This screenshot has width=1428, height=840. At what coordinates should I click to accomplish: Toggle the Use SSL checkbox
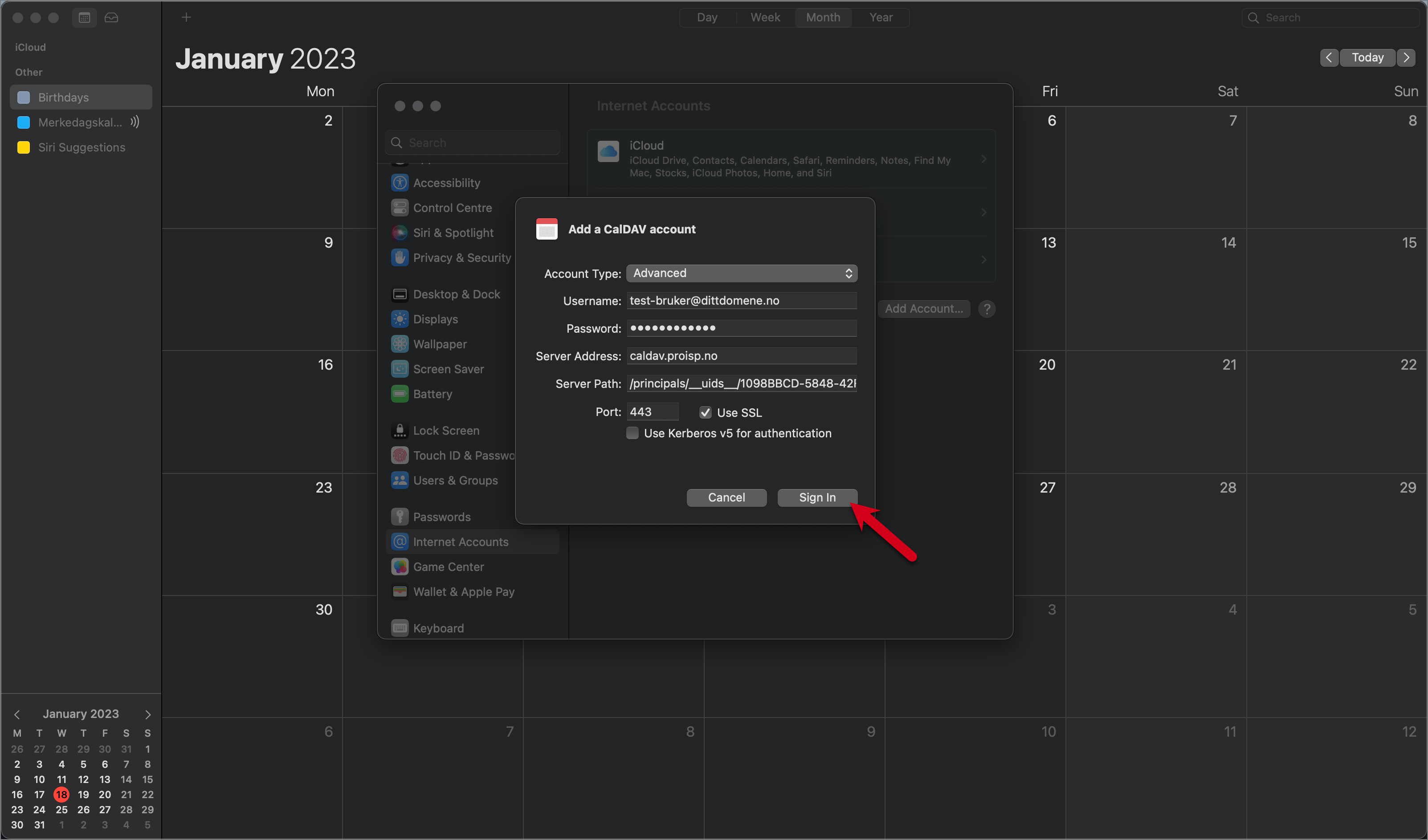pyautogui.click(x=705, y=412)
